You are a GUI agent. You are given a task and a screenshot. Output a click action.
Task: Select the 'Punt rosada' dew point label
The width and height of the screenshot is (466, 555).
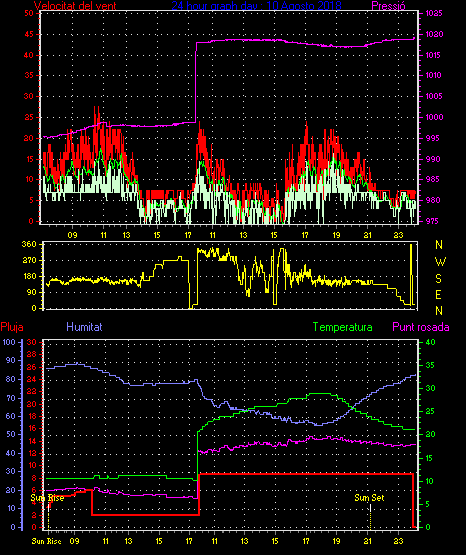click(421, 327)
